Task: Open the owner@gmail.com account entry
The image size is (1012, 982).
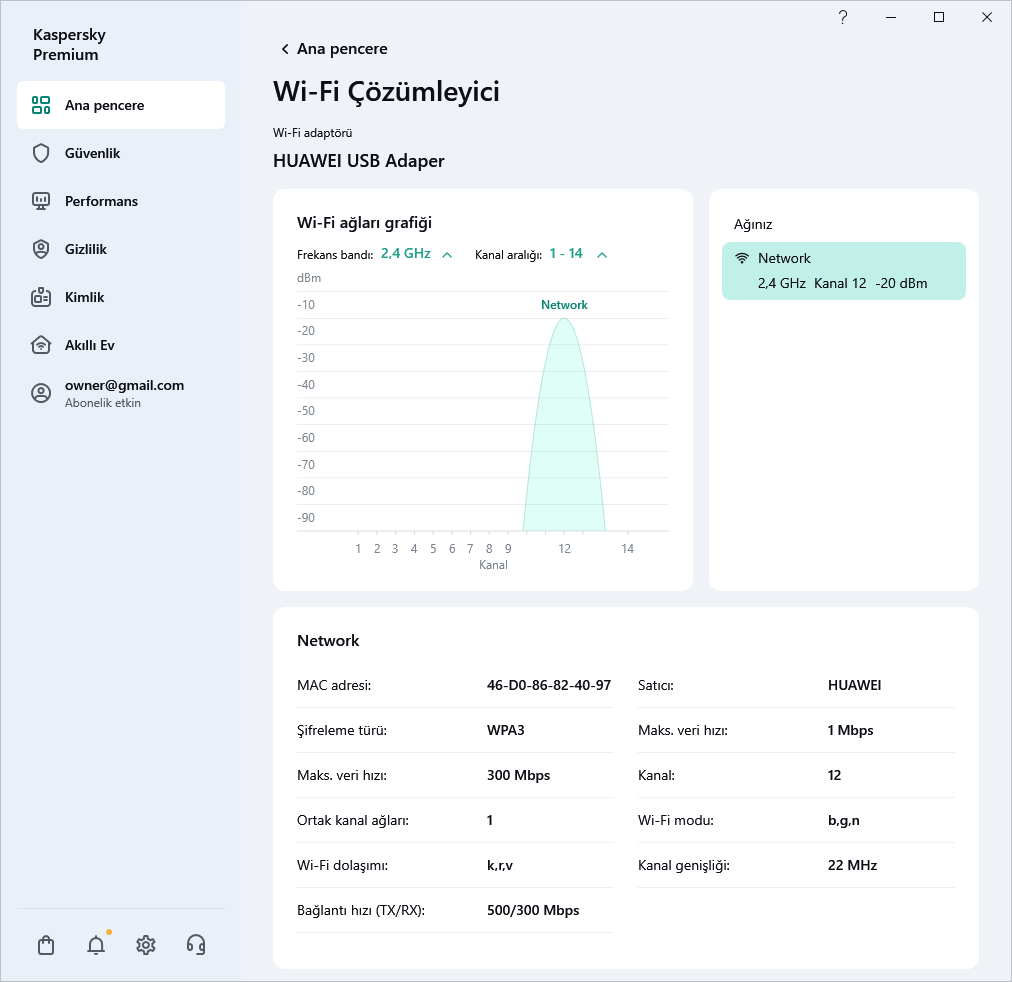Action: 124,393
